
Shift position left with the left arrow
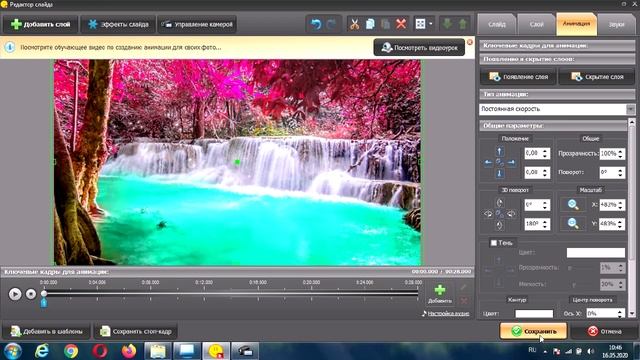[x=488, y=162]
